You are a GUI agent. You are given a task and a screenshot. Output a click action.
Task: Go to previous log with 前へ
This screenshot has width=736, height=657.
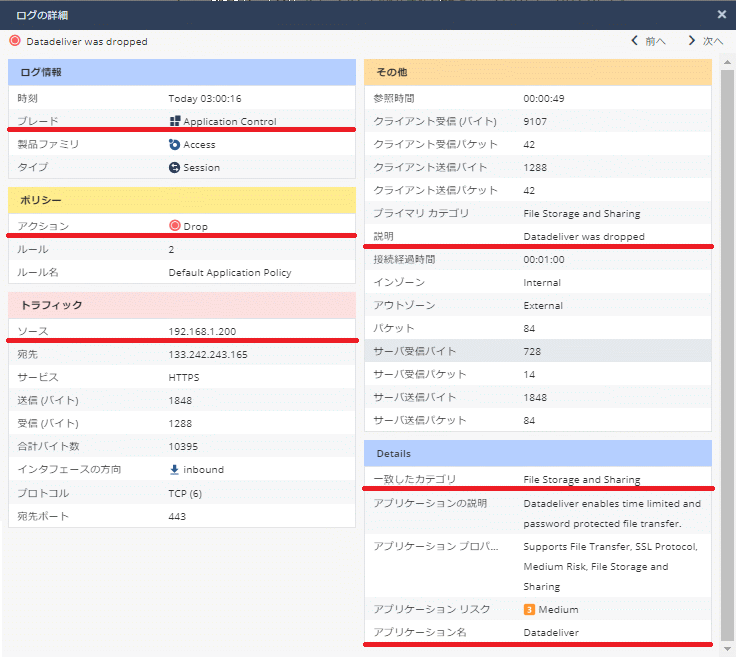coord(648,41)
